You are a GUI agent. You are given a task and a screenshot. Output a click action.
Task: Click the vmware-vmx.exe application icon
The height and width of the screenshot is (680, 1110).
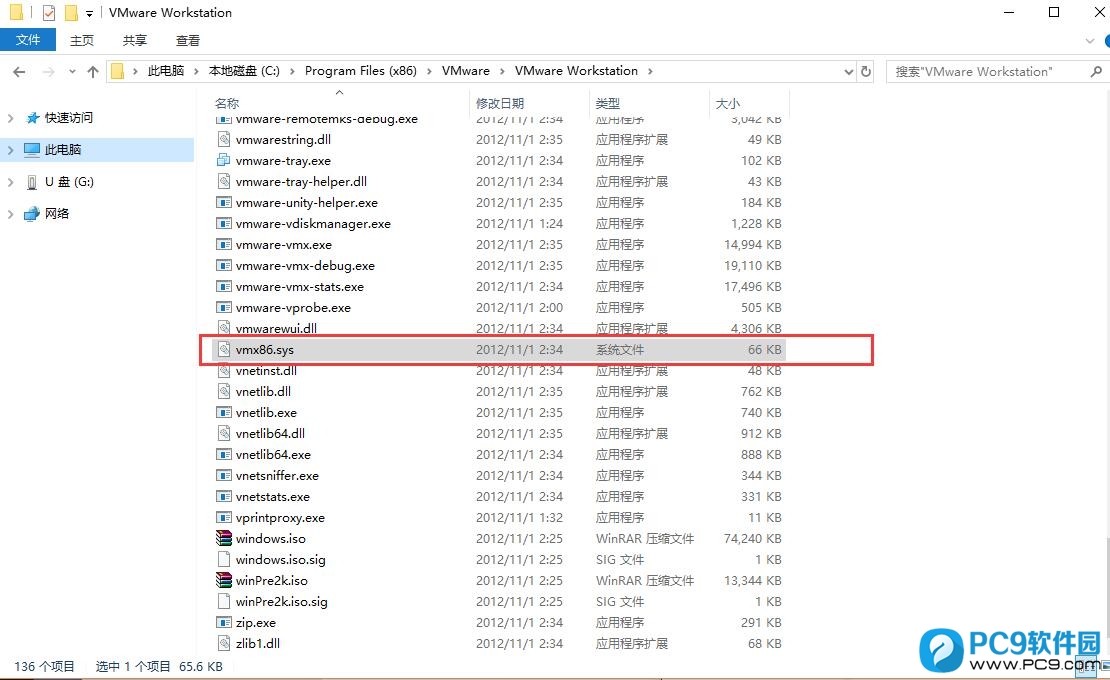pyautogui.click(x=224, y=245)
